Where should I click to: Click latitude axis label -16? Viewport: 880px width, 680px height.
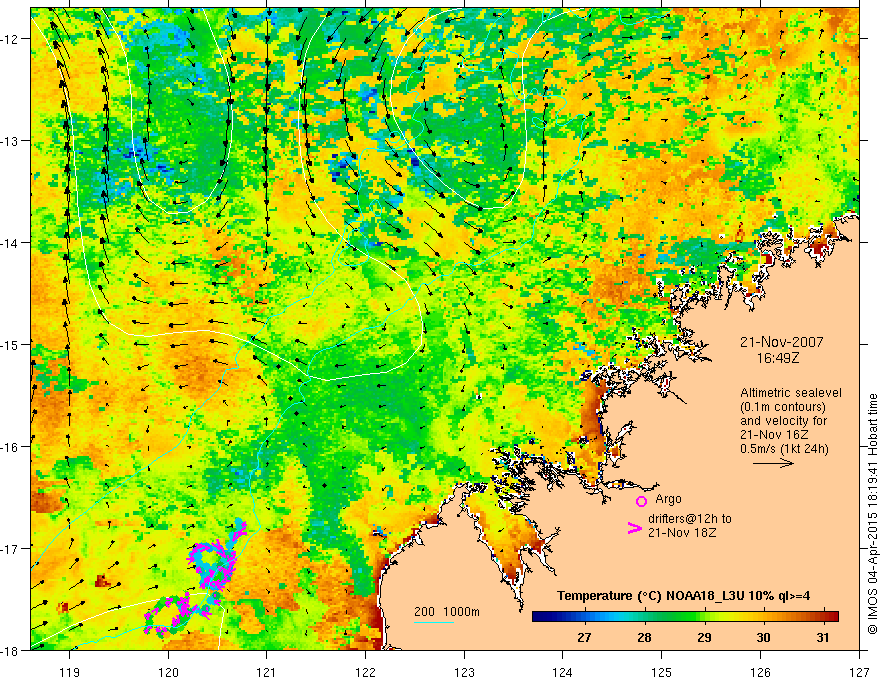pyautogui.click(x=11, y=447)
